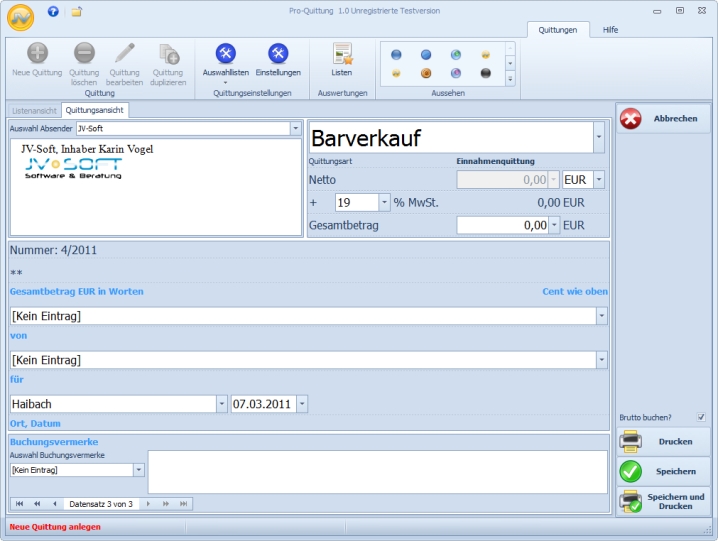Viewport: 718px width, 541px height.
Task: Switch to the Listenansicht tab
Action: coord(34,111)
